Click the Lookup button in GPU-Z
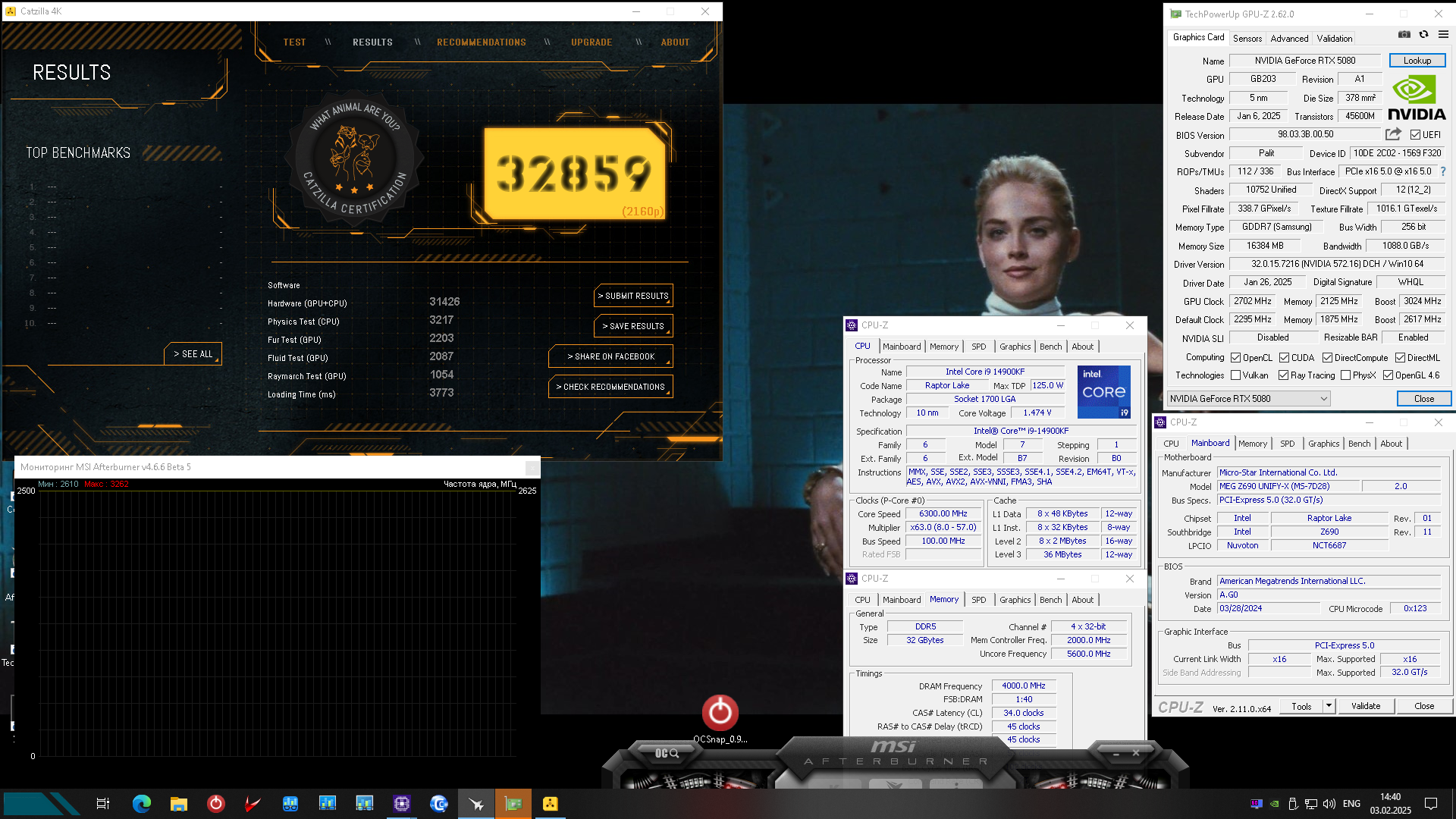This screenshot has width=1456, height=819. 1417,61
